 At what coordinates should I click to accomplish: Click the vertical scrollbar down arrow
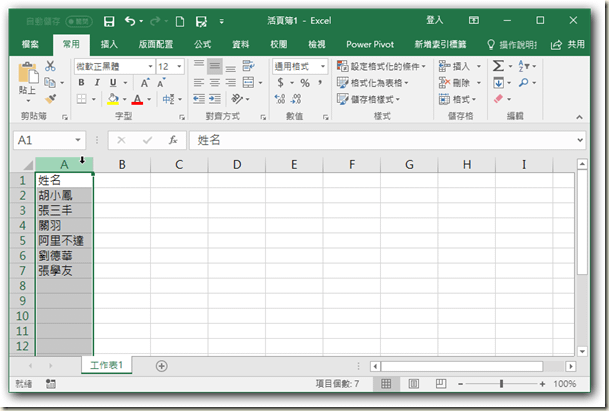point(582,352)
